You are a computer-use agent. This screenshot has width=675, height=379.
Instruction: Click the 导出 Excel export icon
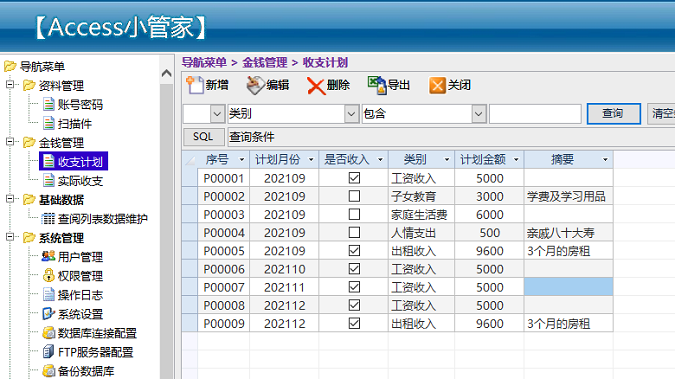click(x=377, y=85)
